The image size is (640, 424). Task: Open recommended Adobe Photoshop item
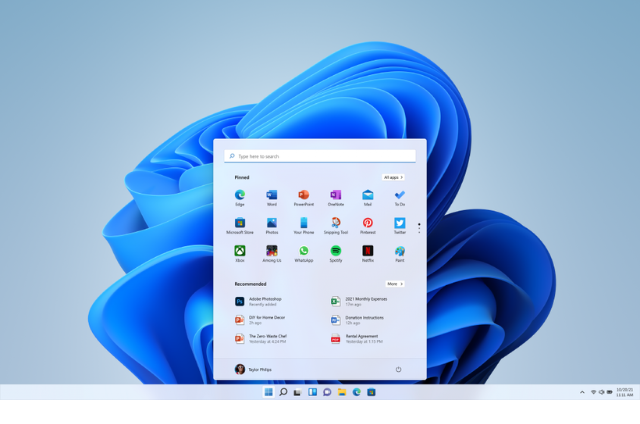coord(259,301)
